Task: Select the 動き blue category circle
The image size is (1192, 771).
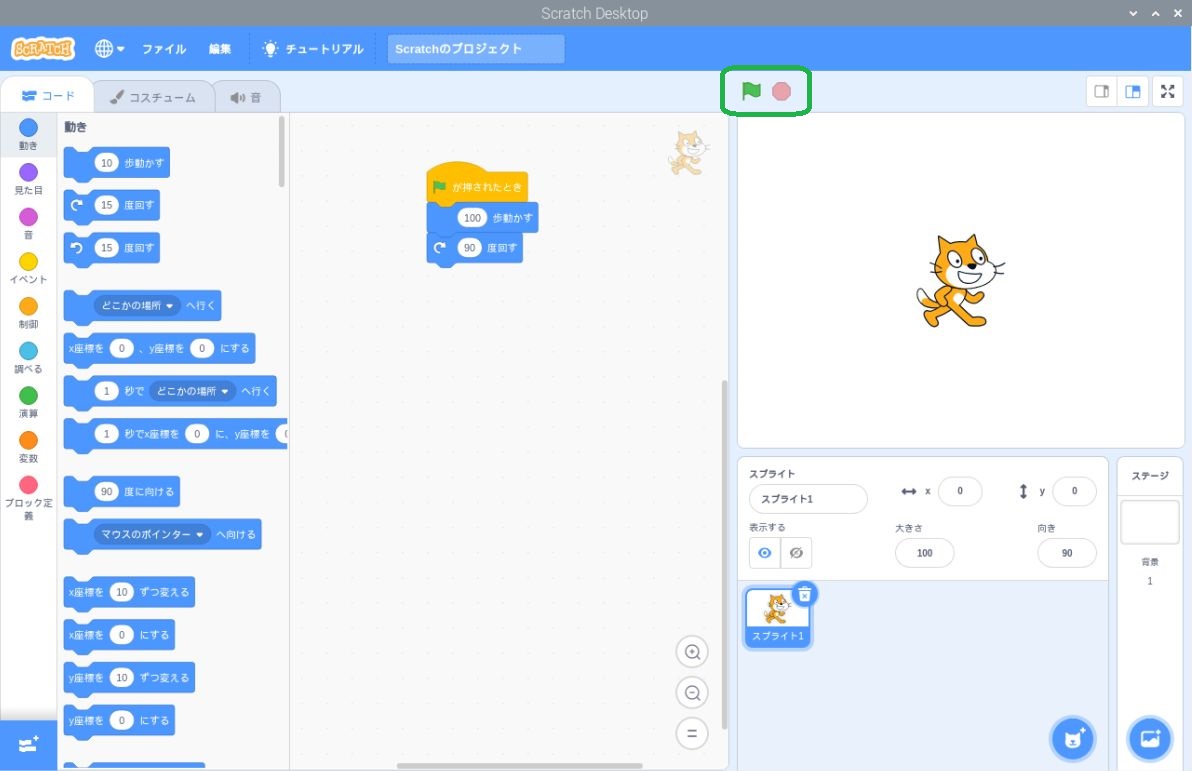Action: 28,128
